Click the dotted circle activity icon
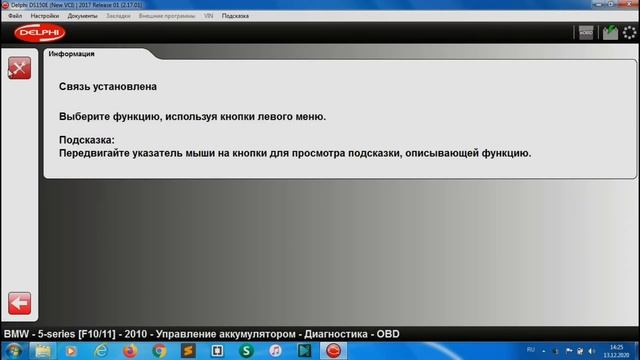This screenshot has height=360, width=640. pos(629,33)
